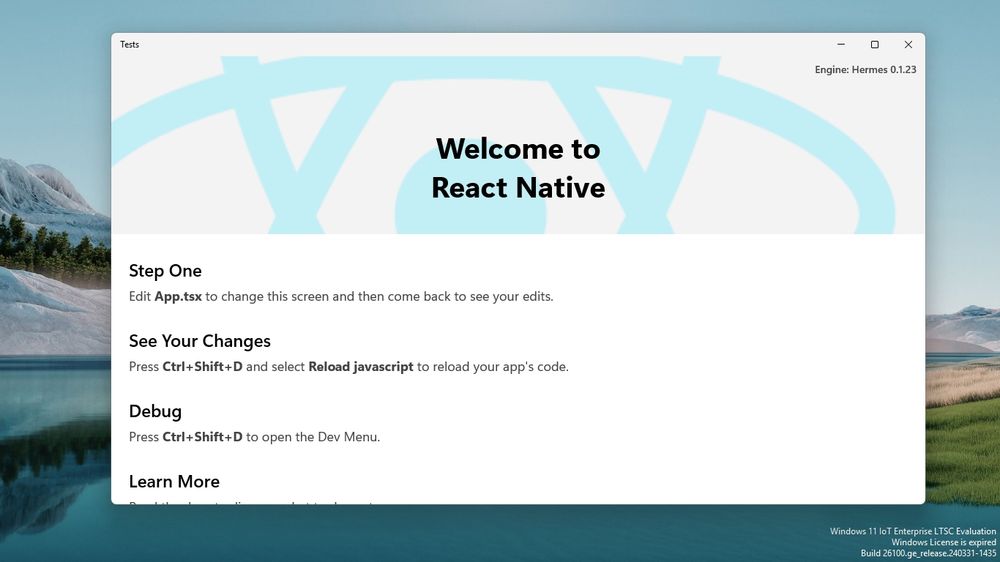Click the 'See Your Changes' heading

point(200,341)
